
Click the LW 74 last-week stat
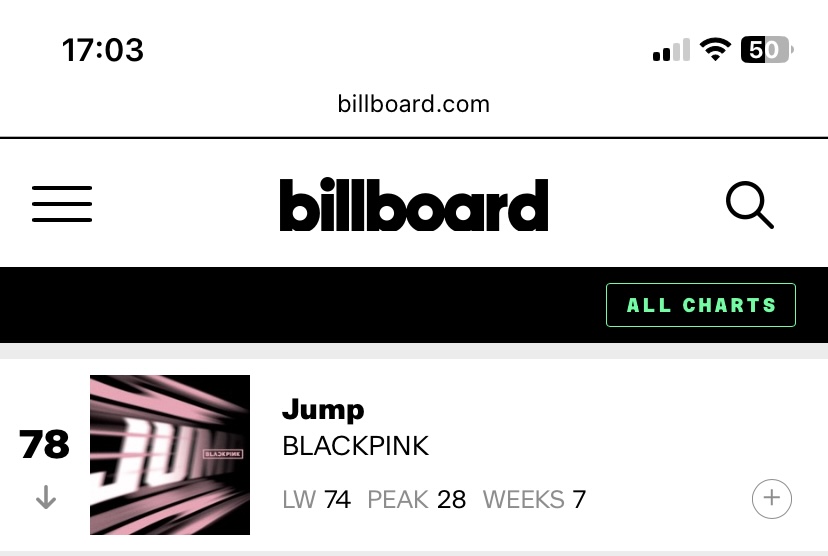pyautogui.click(x=317, y=499)
